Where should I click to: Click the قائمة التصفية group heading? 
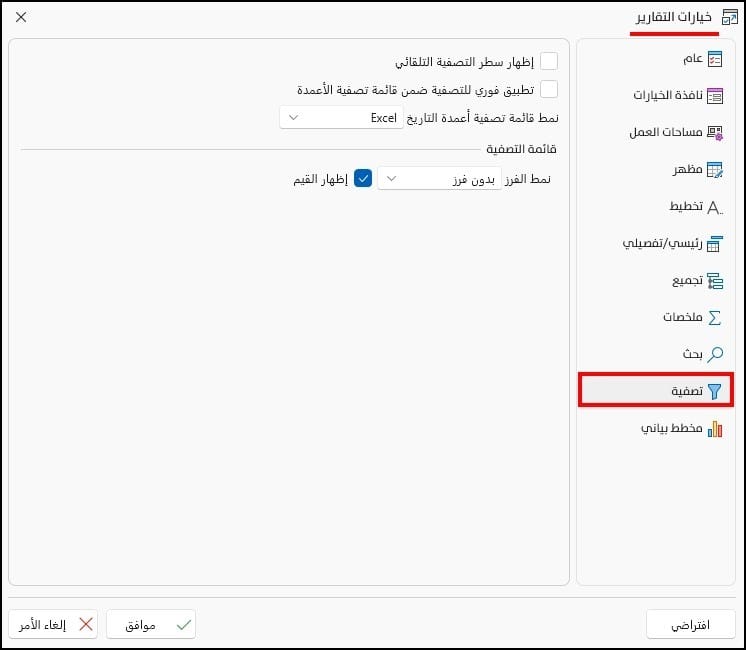521,149
